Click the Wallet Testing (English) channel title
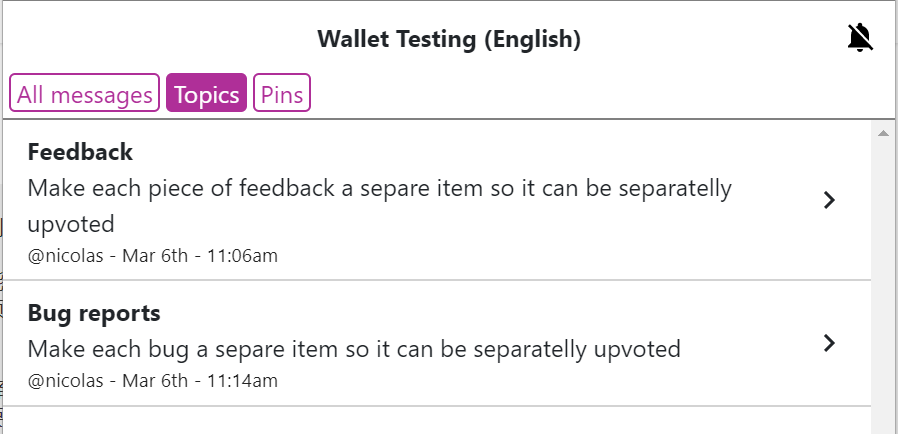Screen dimensions: 898x434 tap(449, 39)
